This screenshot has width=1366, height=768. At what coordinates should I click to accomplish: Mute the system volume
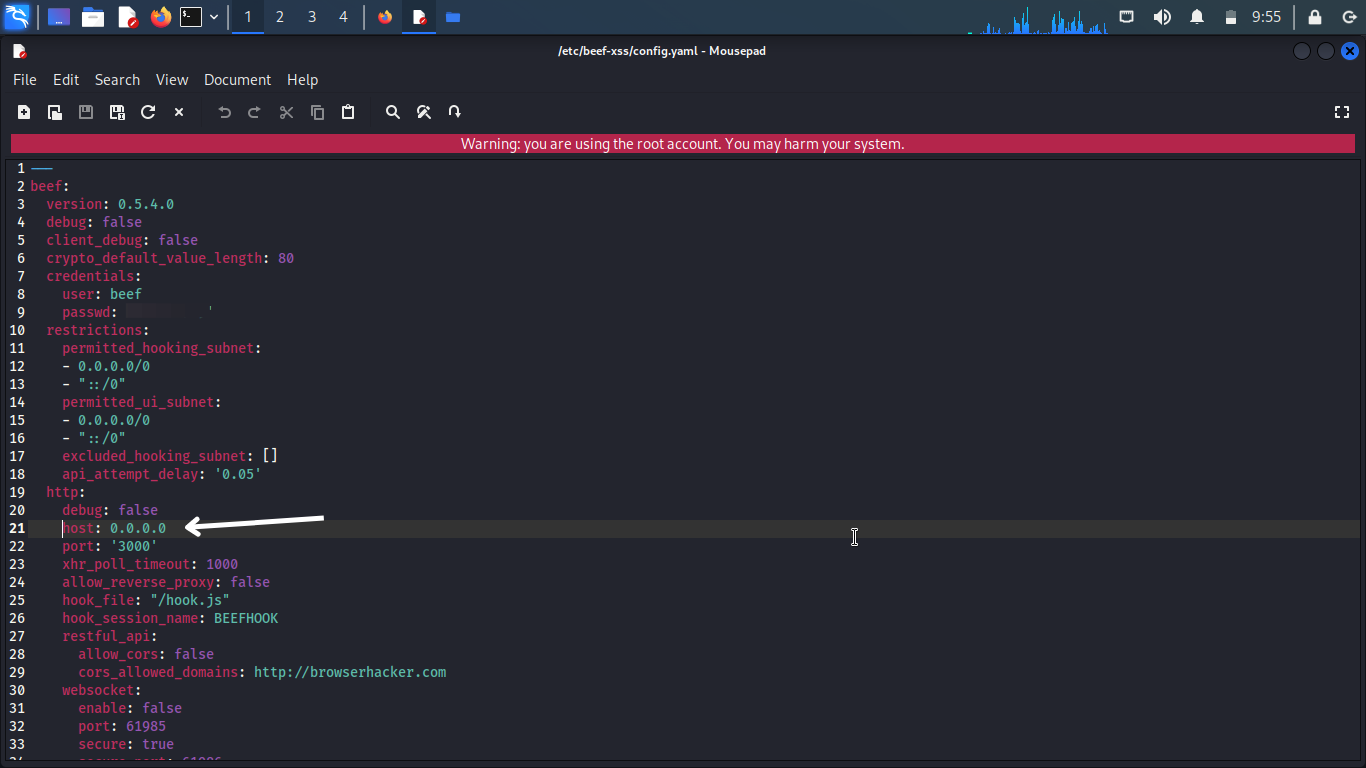[x=1162, y=16]
